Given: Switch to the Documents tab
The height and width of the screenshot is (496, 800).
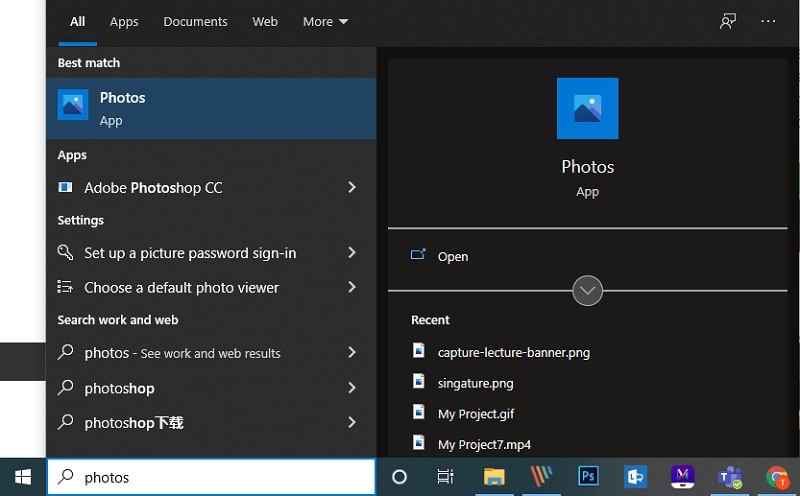Looking at the screenshot, I should [x=195, y=21].
